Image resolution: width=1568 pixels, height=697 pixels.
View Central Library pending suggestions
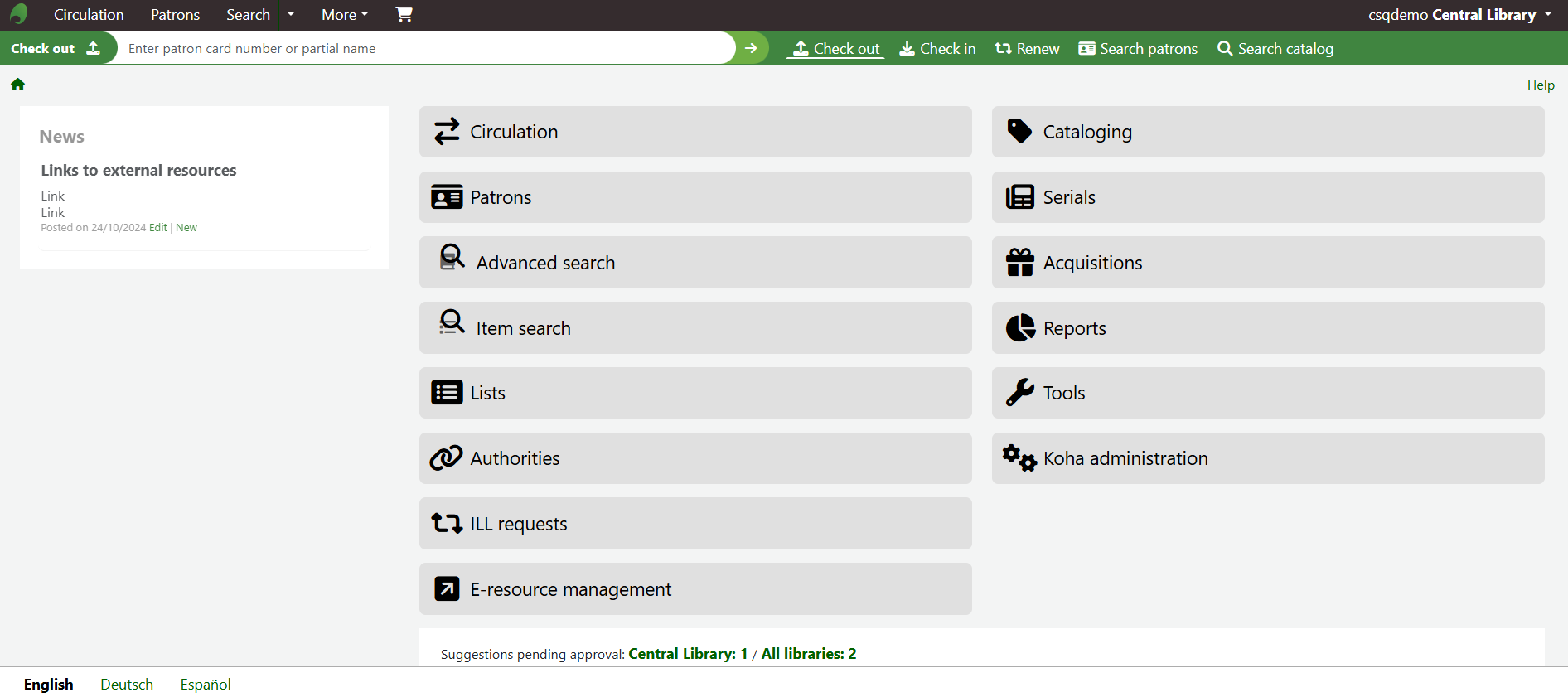pyautogui.click(x=688, y=654)
